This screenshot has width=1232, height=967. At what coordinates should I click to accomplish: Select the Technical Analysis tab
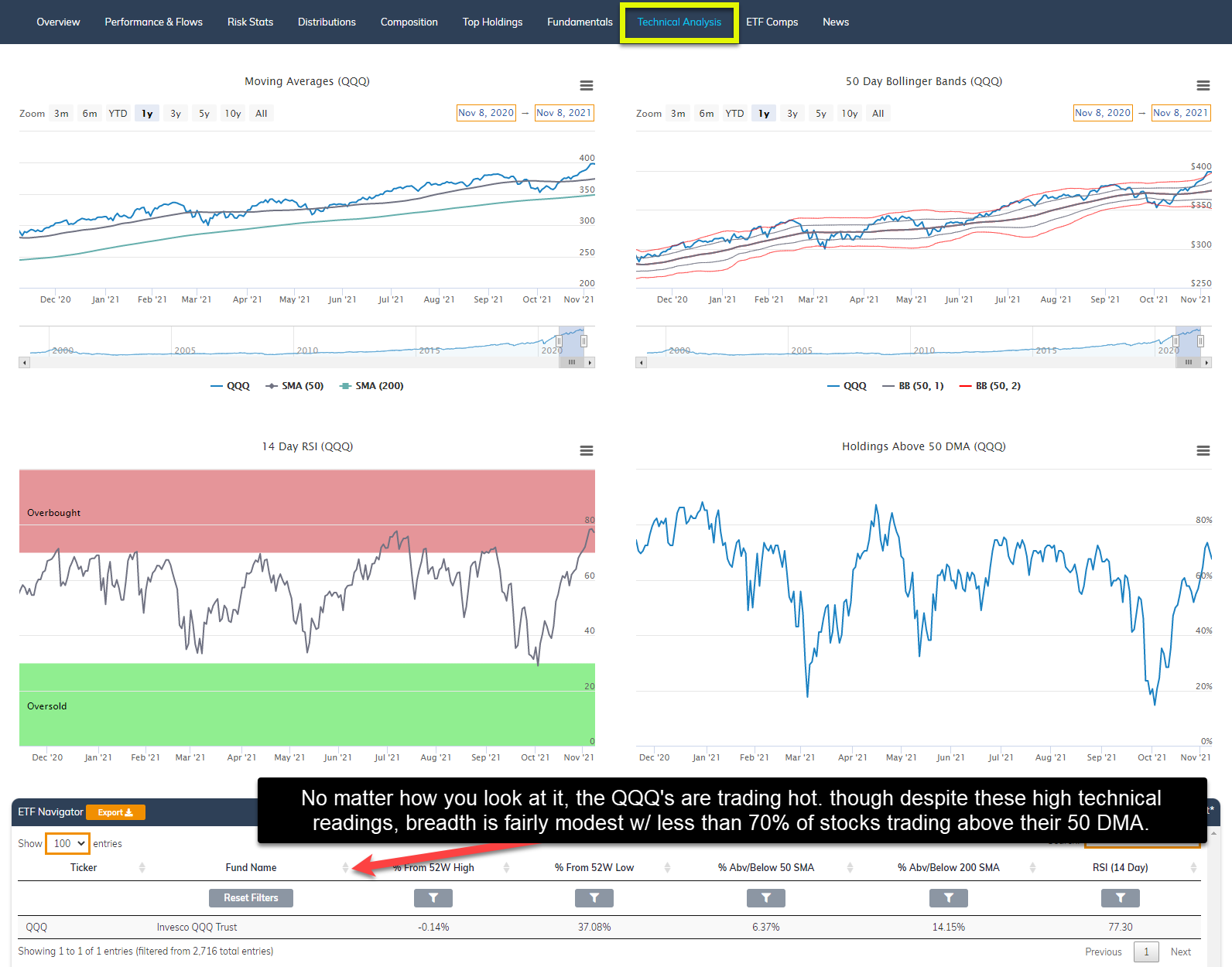679,22
